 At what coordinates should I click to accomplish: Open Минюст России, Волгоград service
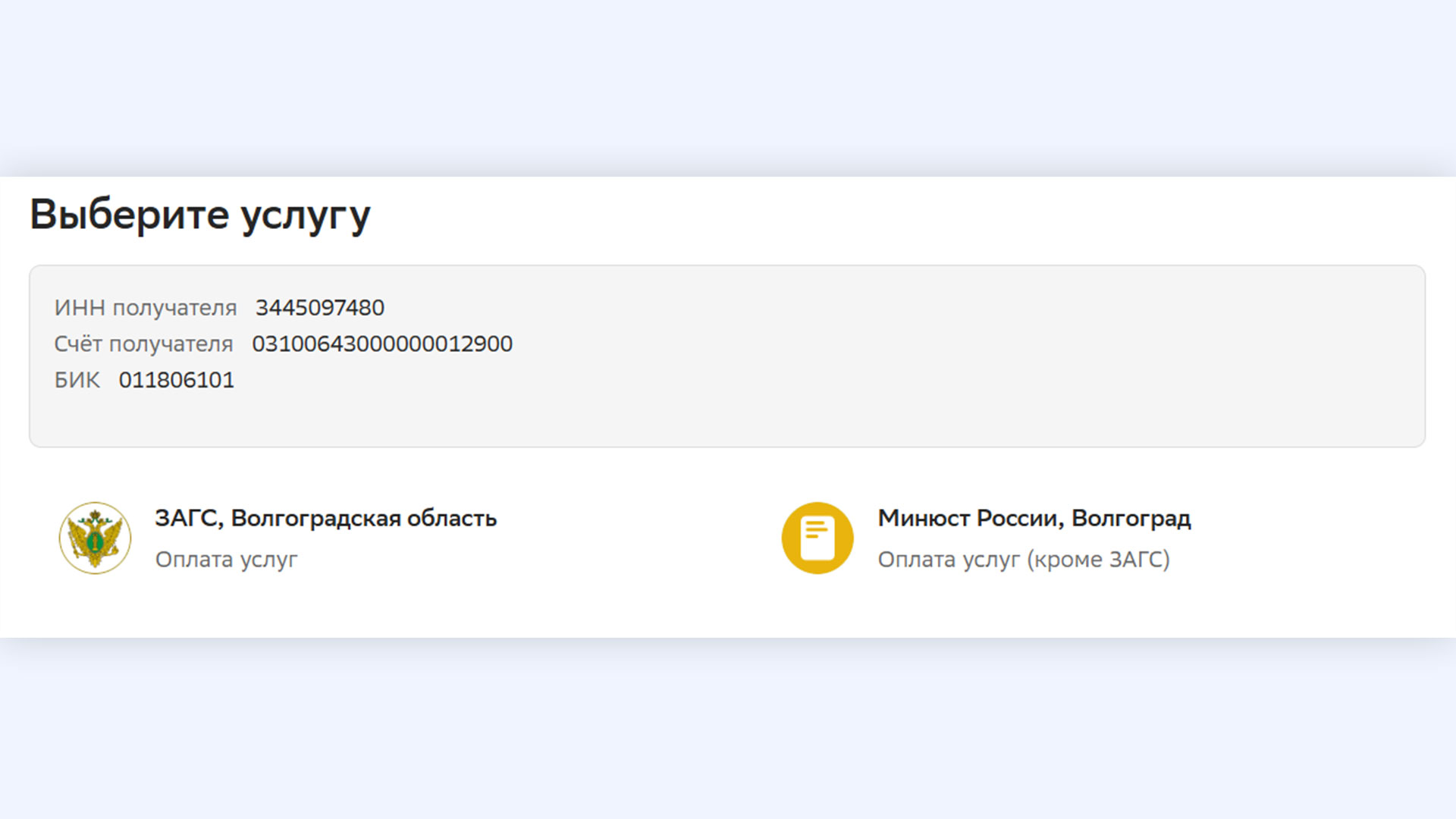(x=1034, y=518)
